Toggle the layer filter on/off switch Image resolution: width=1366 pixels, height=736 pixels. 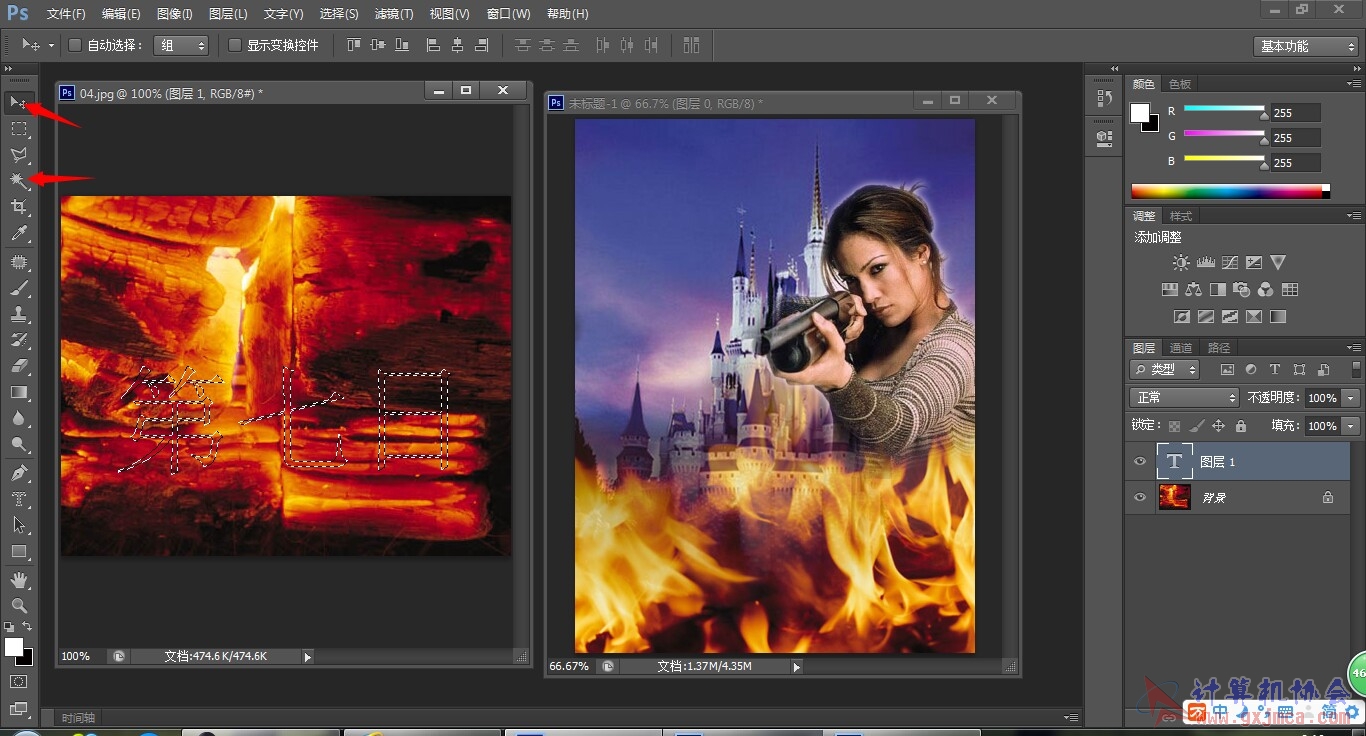[x=1356, y=369]
